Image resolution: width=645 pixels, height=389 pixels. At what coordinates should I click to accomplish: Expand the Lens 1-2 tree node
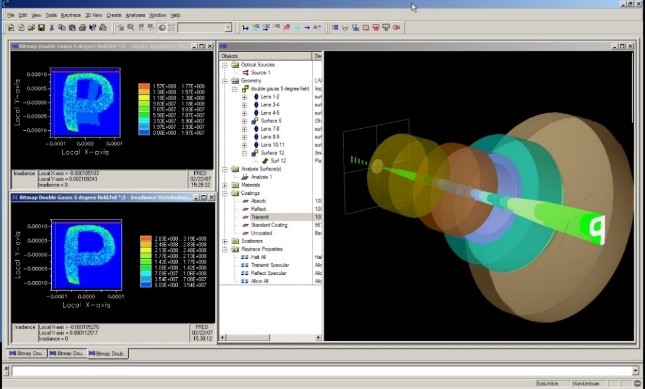point(244,97)
